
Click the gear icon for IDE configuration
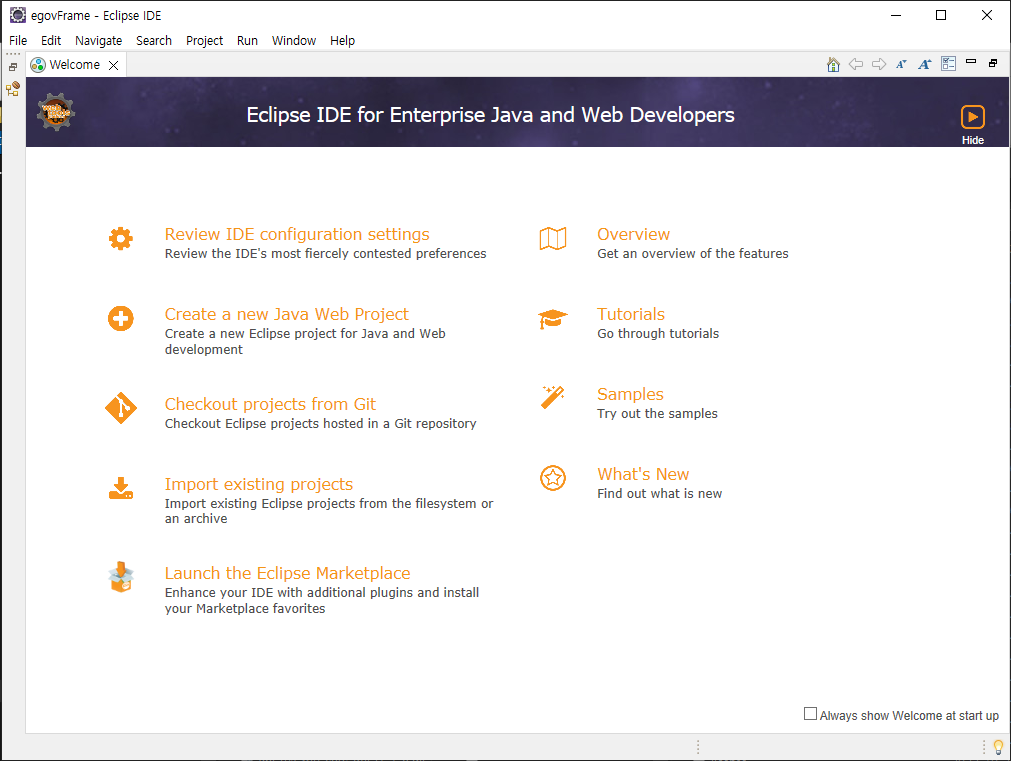121,239
